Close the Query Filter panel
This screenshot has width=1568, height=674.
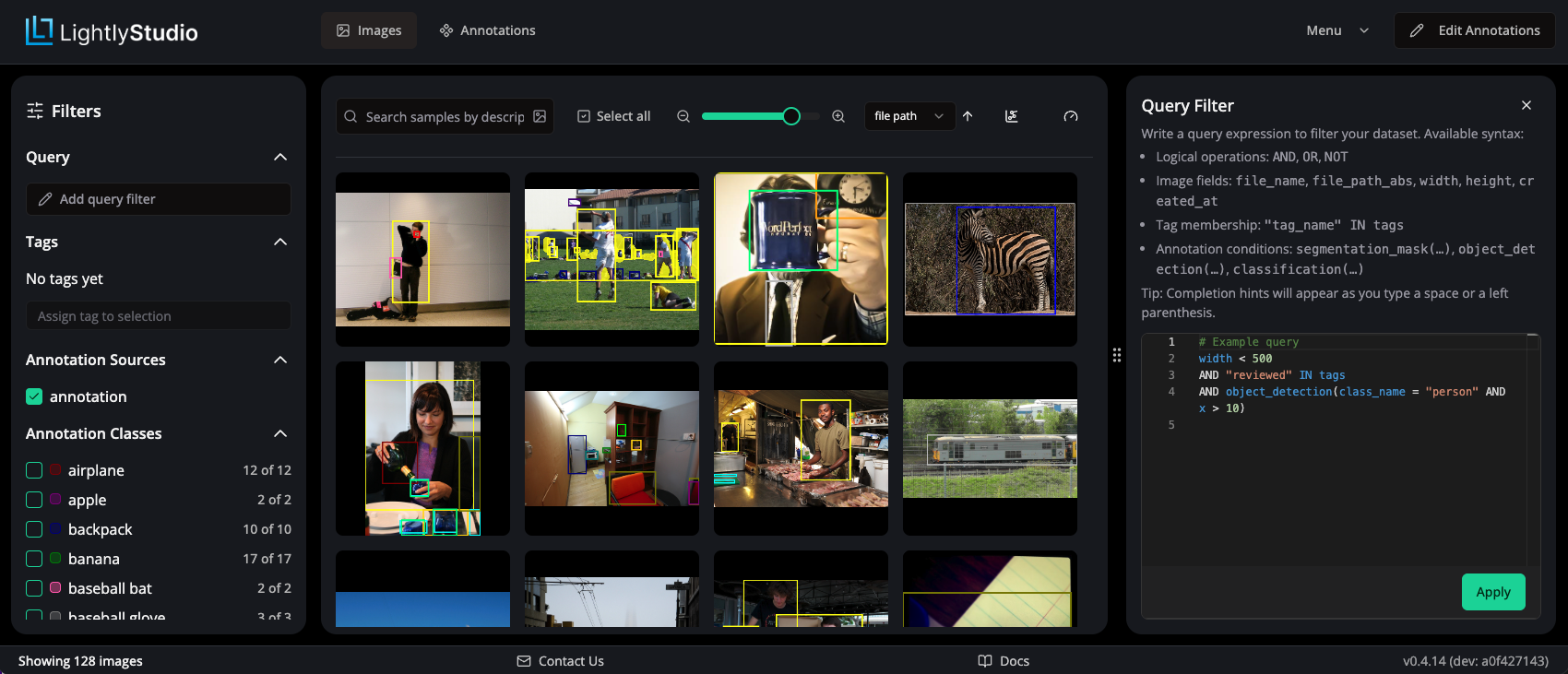point(1526,105)
